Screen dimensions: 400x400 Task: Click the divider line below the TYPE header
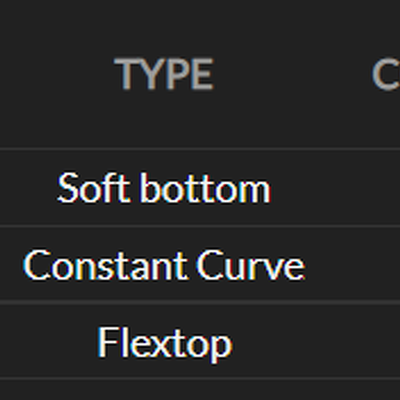200,149
